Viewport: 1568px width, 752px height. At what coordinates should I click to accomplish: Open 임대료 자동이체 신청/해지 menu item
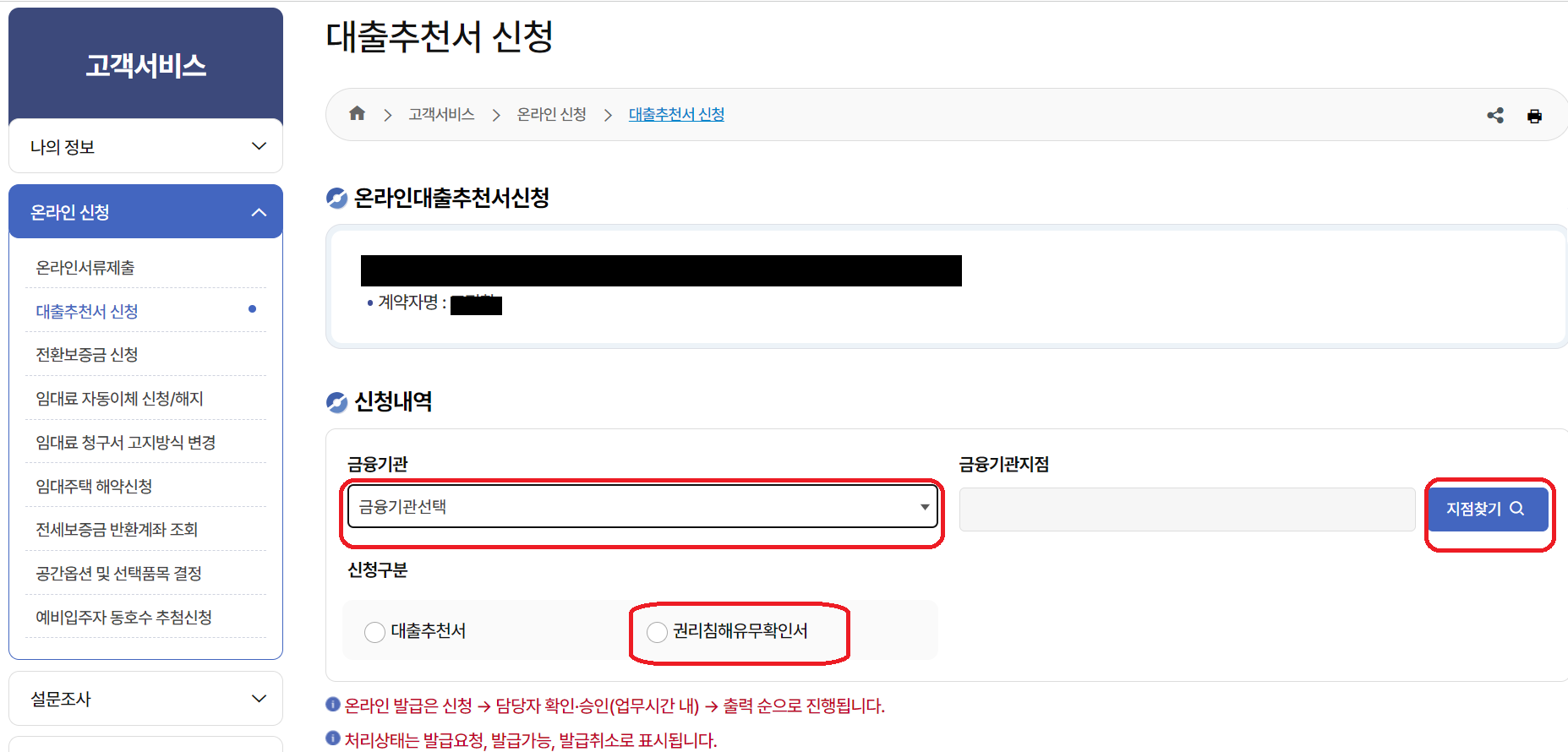119,399
